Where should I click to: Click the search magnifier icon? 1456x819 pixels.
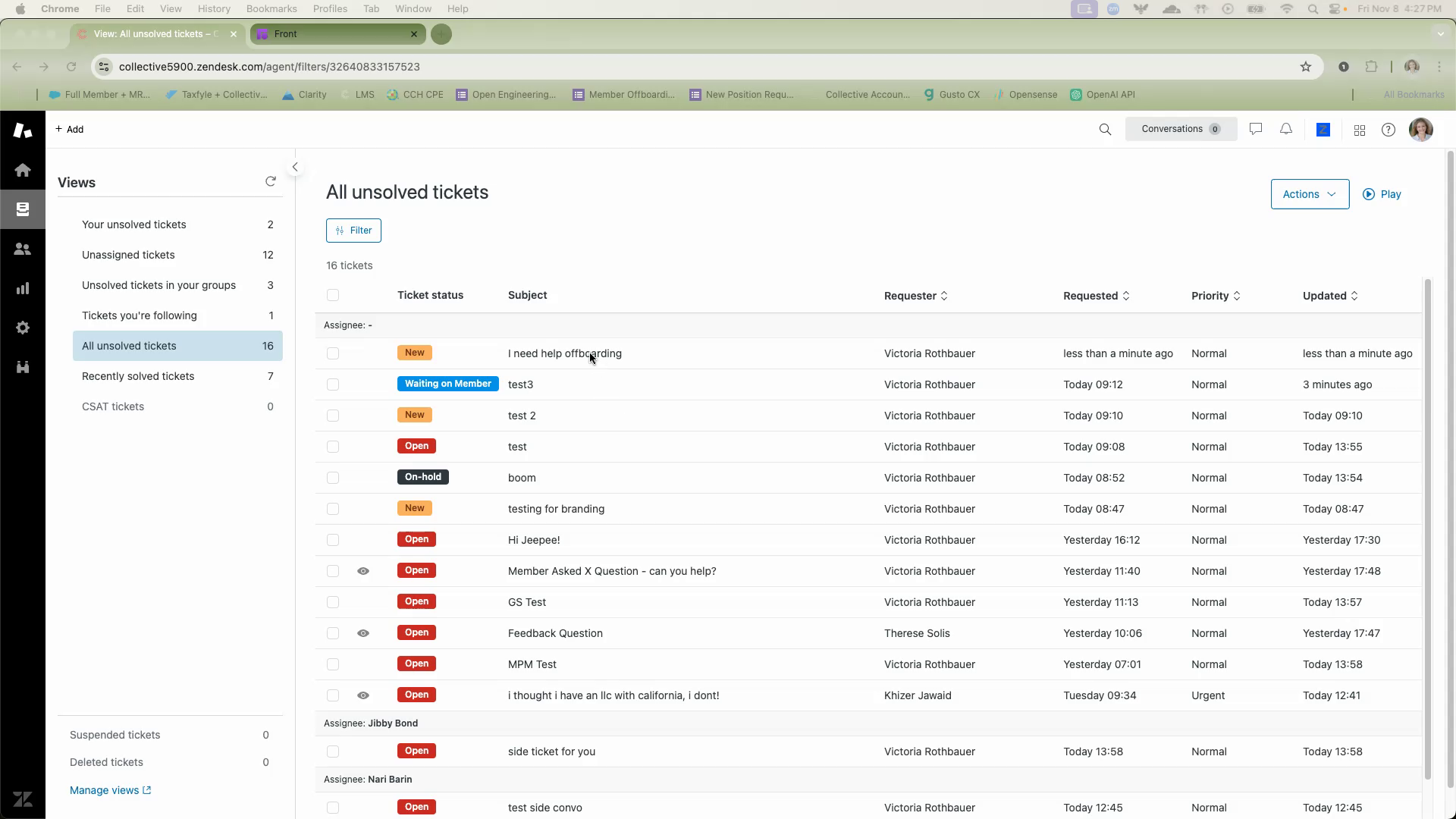1105,130
